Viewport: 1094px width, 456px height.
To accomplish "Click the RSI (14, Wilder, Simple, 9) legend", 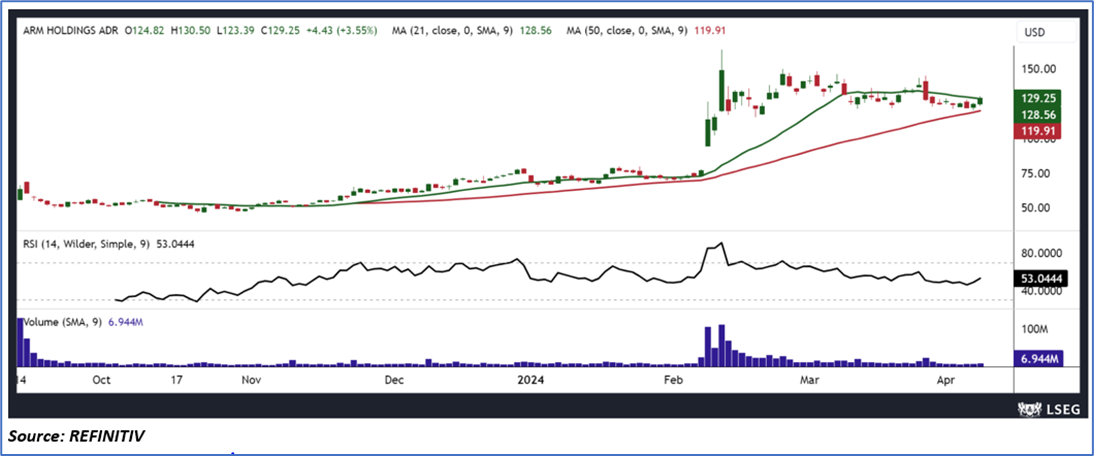I will tap(86, 244).
